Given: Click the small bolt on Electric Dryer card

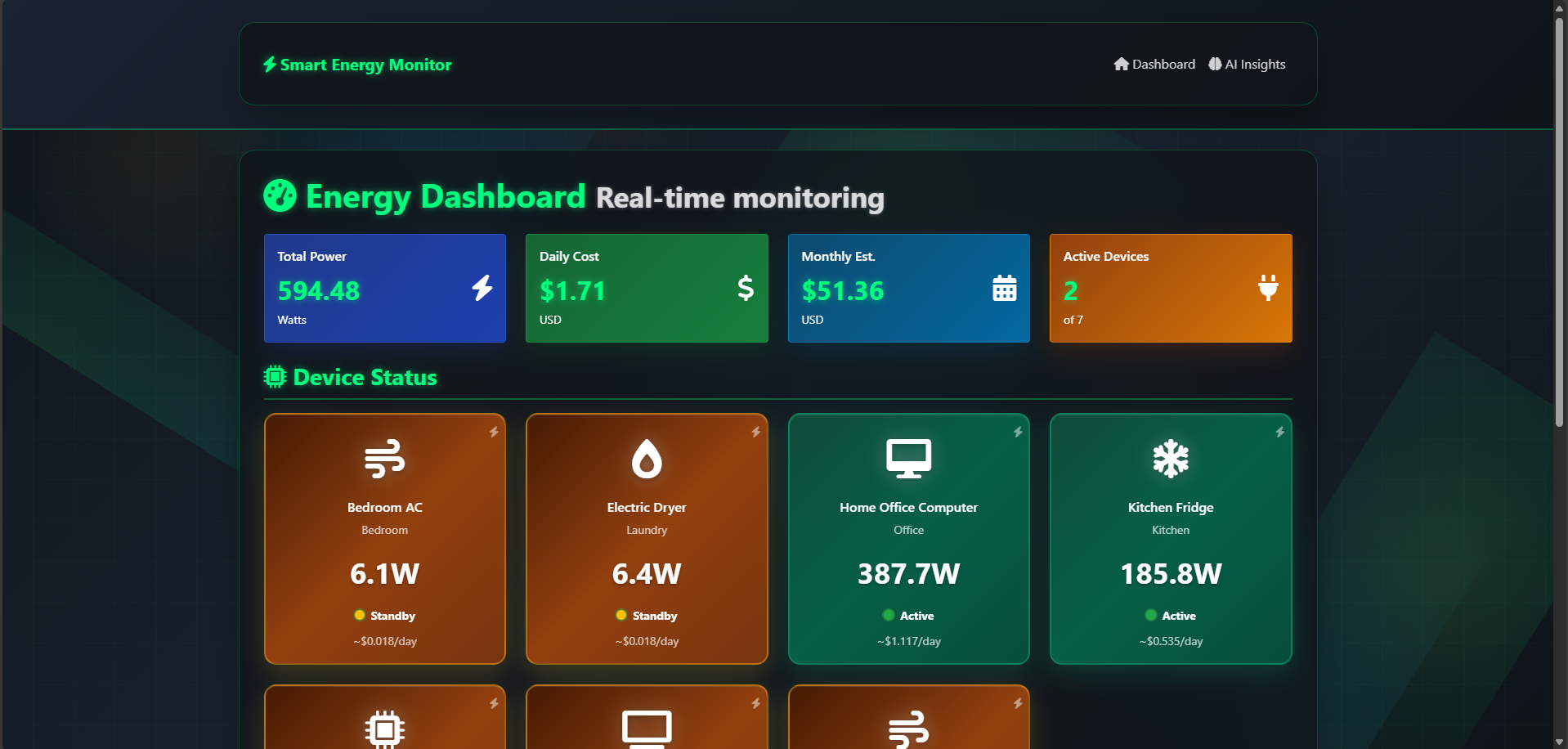Looking at the screenshot, I should [x=756, y=432].
